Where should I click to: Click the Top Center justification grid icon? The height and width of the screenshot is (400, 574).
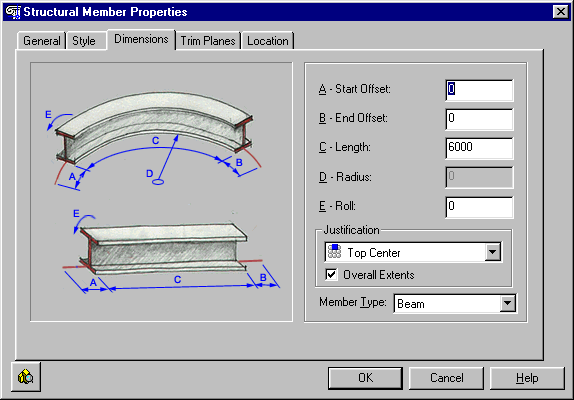pos(334,252)
